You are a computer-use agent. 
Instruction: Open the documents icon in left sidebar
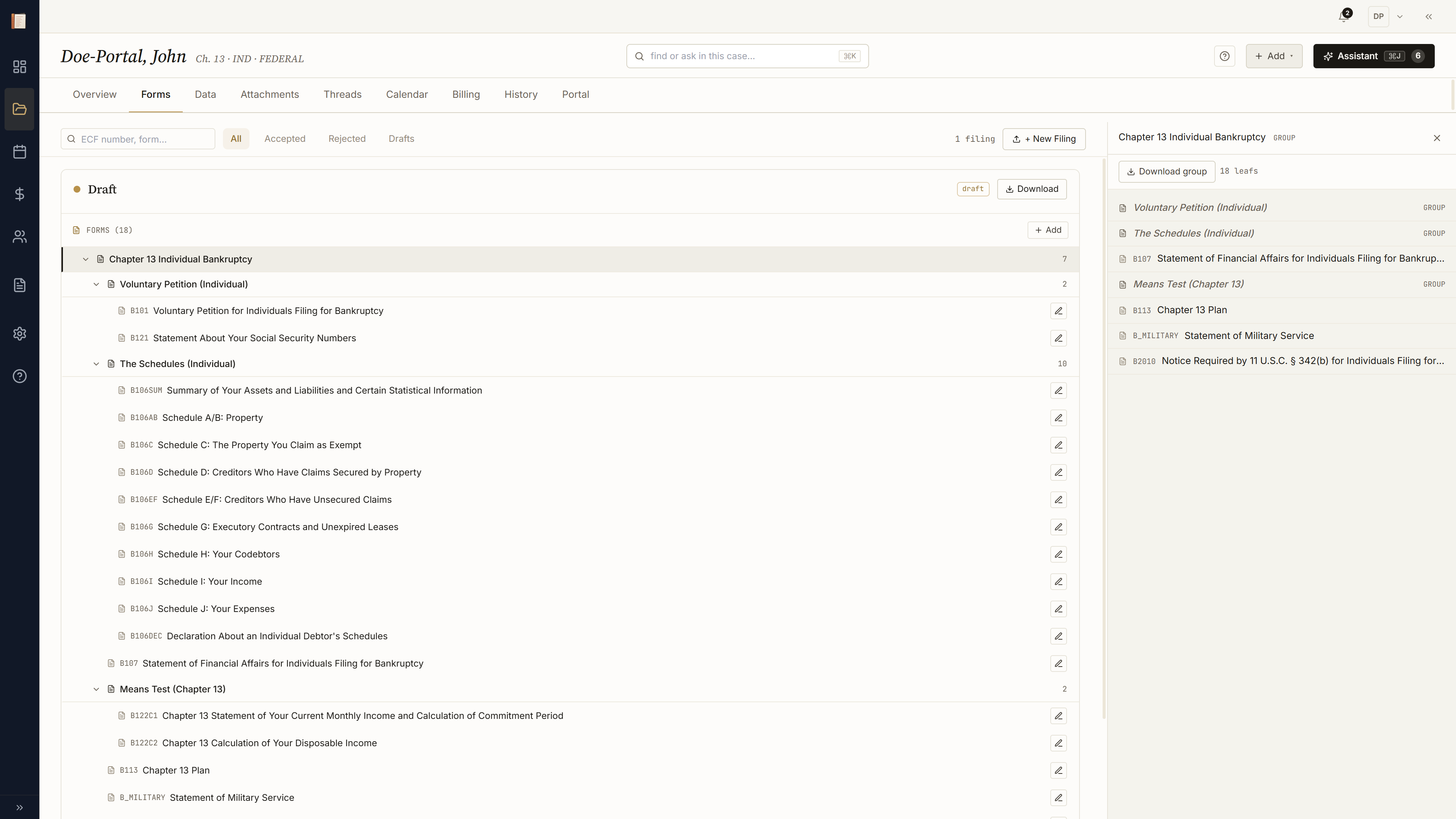pyautogui.click(x=19, y=285)
